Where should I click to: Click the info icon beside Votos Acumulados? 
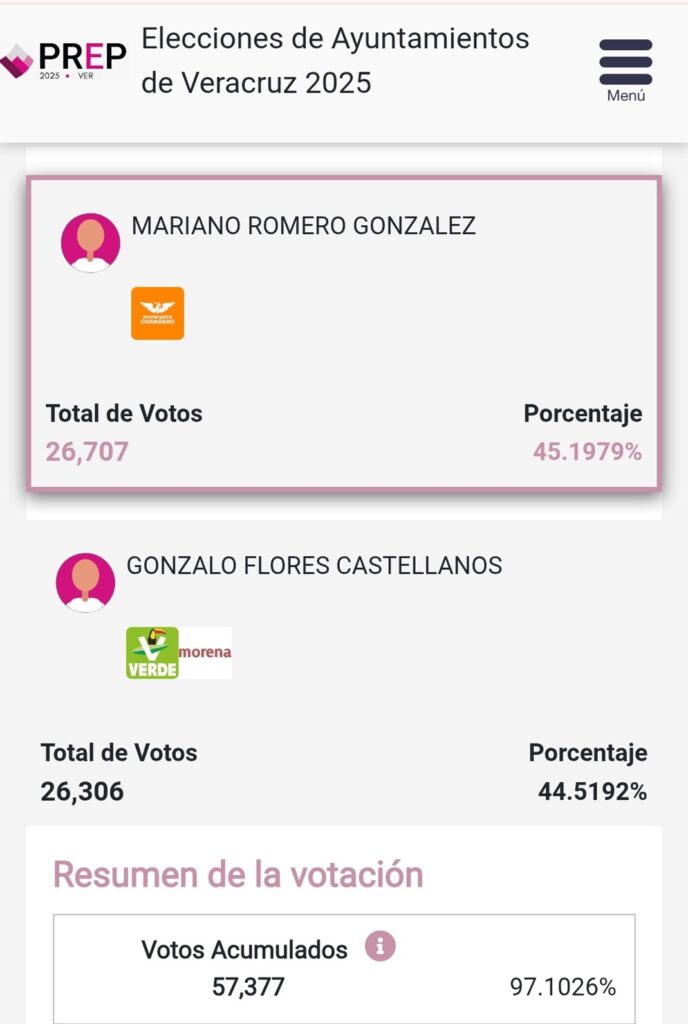pos(380,946)
